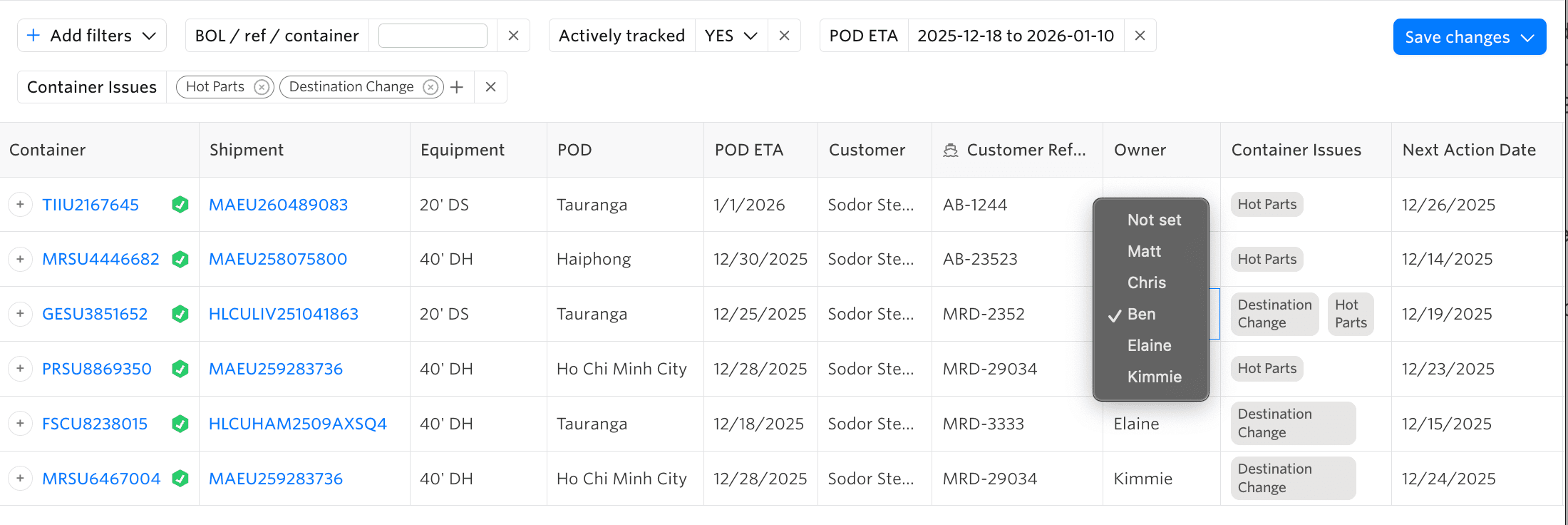Open the Add filters dropdown
1568x525 pixels.
tap(92, 36)
